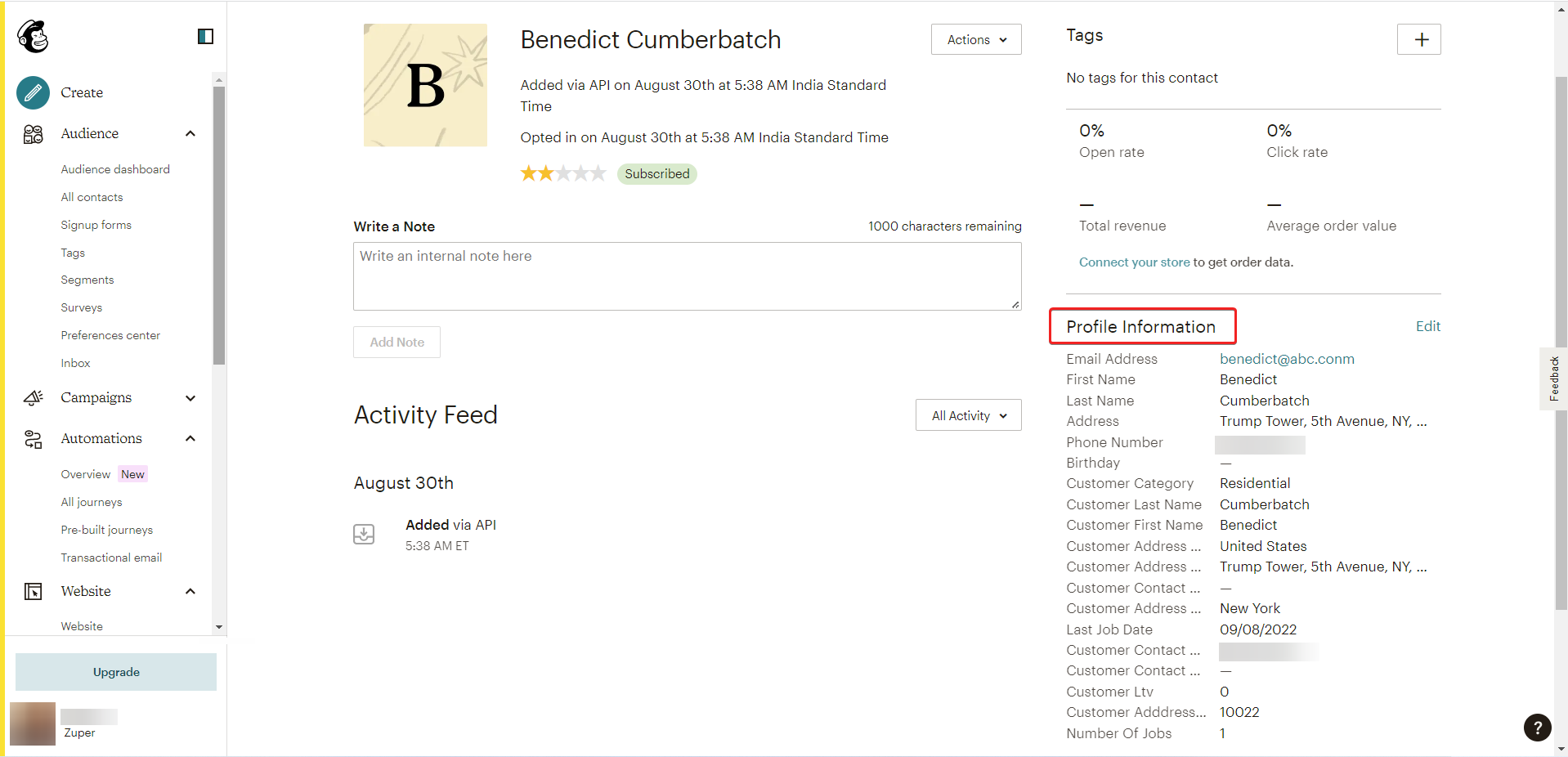
Task: Open the Actions dropdown
Action: coord(975,39)
